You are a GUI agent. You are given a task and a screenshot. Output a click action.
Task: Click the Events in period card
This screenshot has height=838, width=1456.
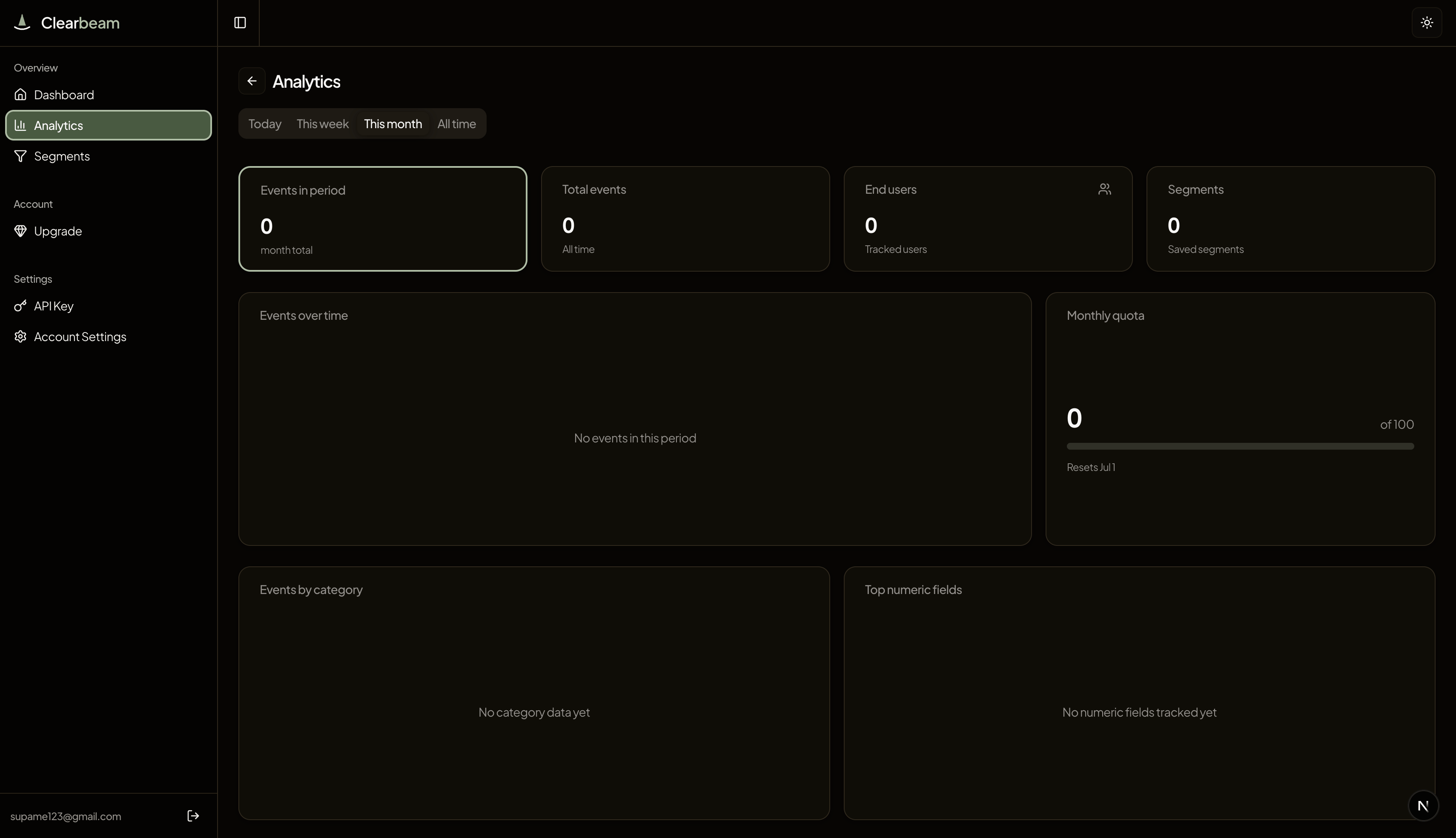point(383,219)
